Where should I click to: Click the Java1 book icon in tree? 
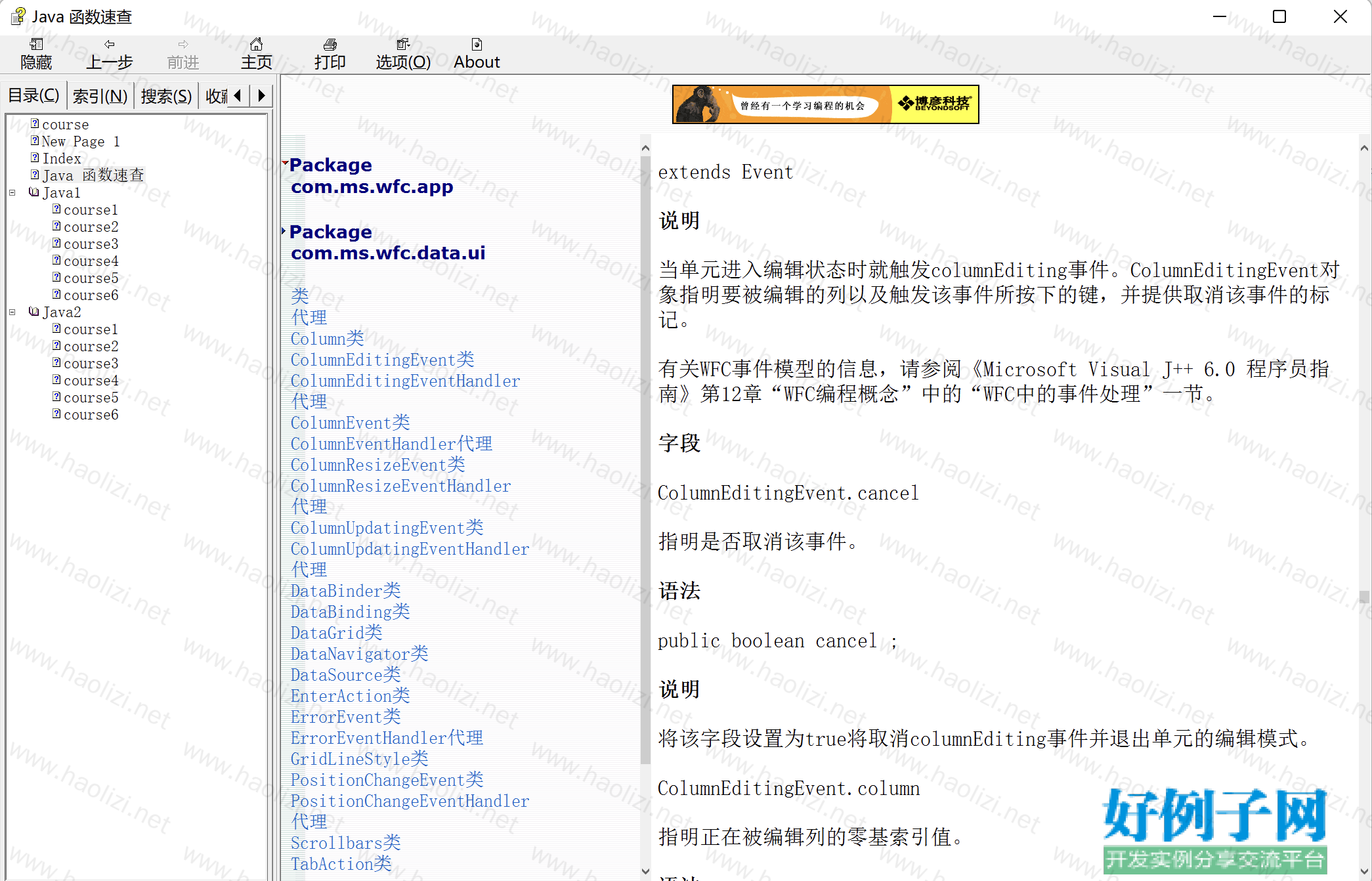(34, 193)
